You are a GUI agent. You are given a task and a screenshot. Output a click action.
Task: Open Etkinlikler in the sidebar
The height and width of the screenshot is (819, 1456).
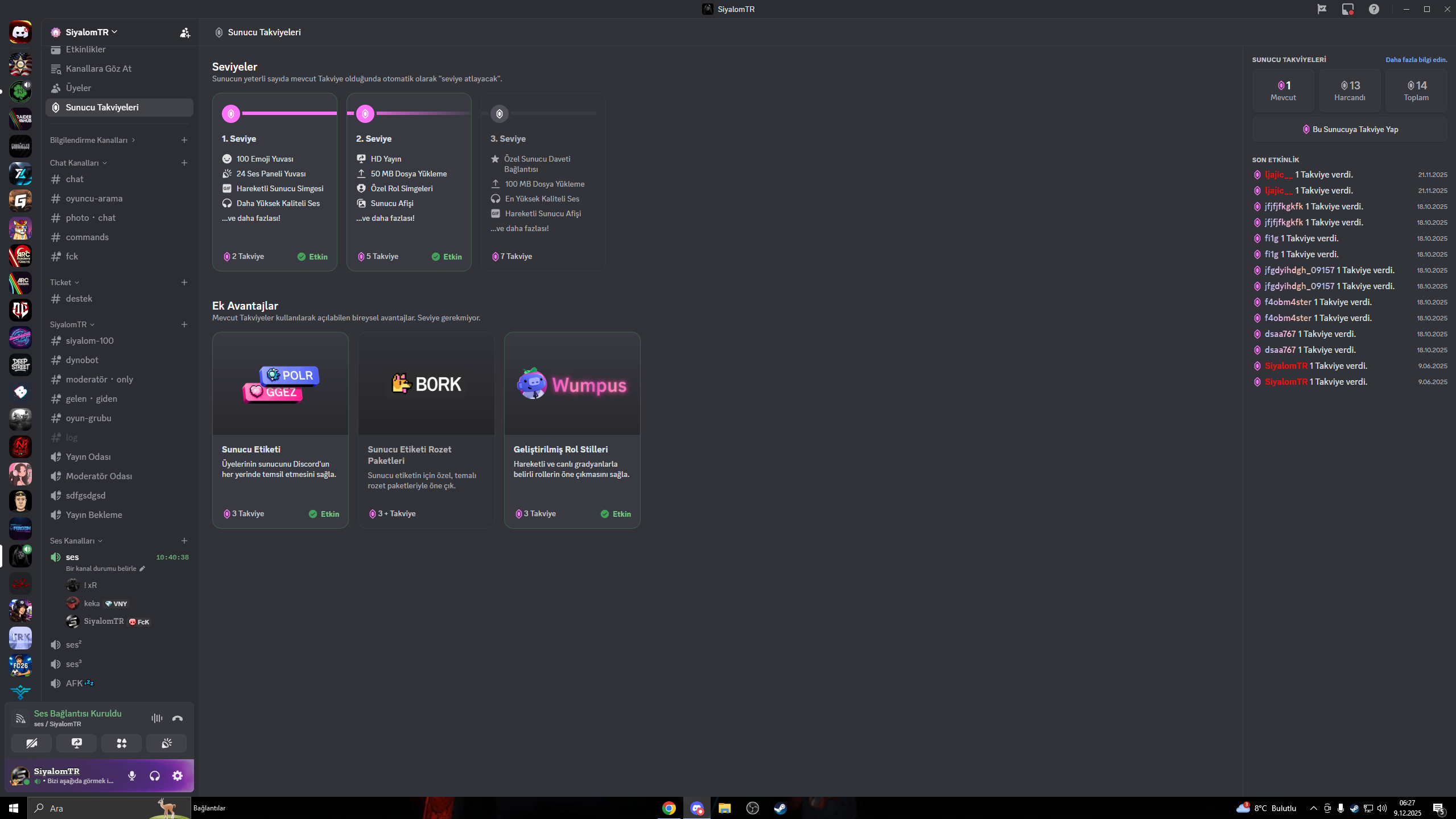119,50
